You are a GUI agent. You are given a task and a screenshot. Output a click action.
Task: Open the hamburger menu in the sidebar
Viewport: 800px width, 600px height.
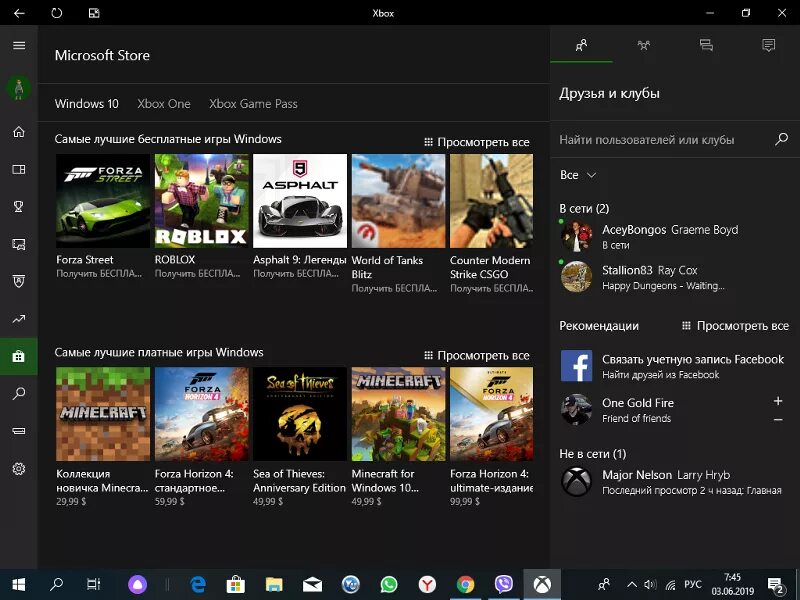pos(19,45)
